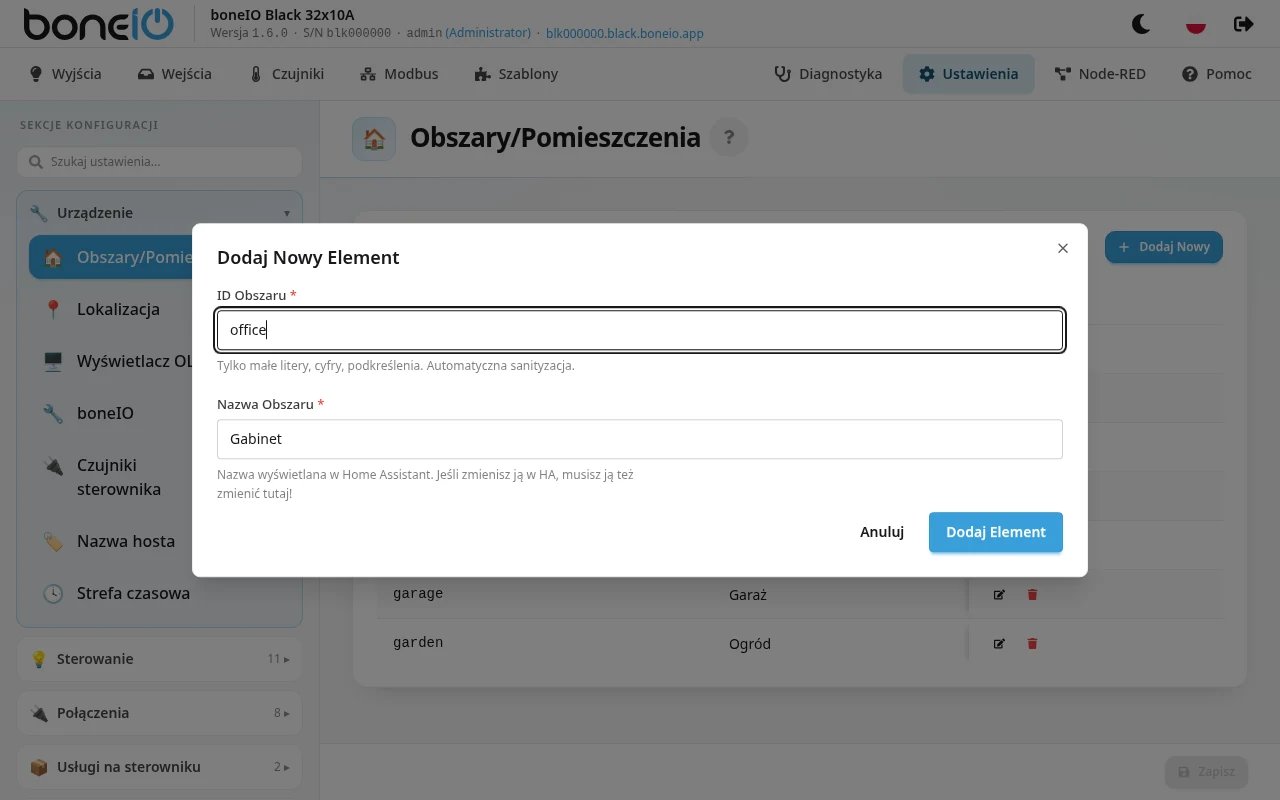The image size is (1280, 800).
Task: Click edit icon for garage row
Action: tap(999, 594)
